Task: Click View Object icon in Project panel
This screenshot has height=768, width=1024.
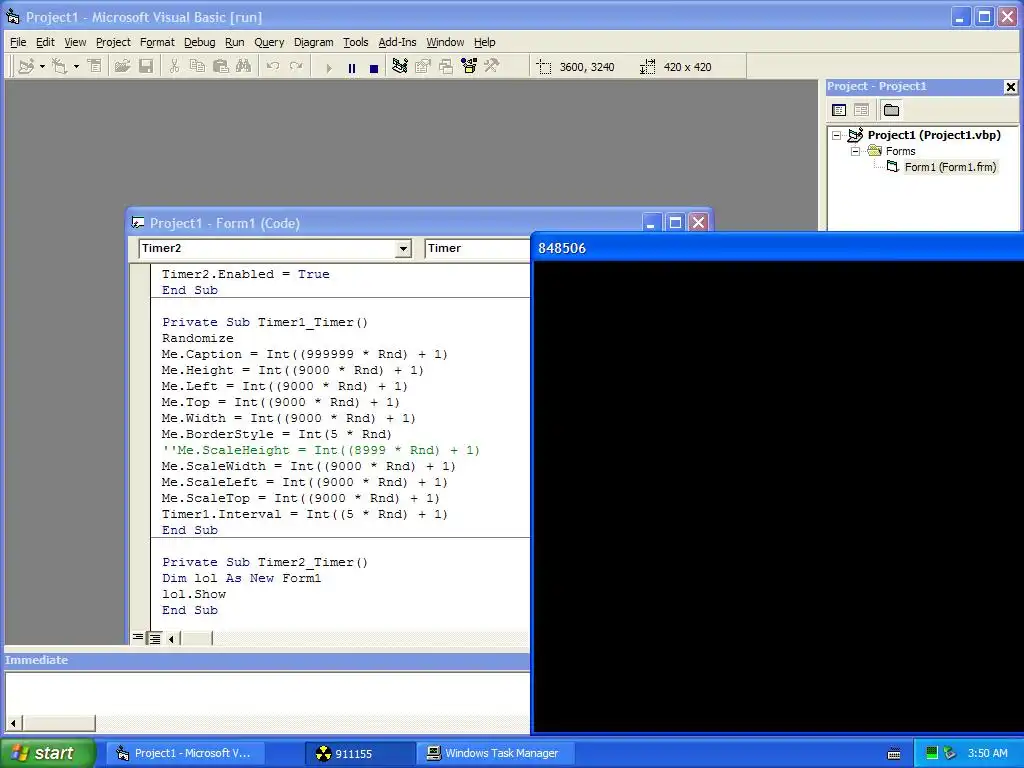Action: pyautogui.click(x=861, y=110)
